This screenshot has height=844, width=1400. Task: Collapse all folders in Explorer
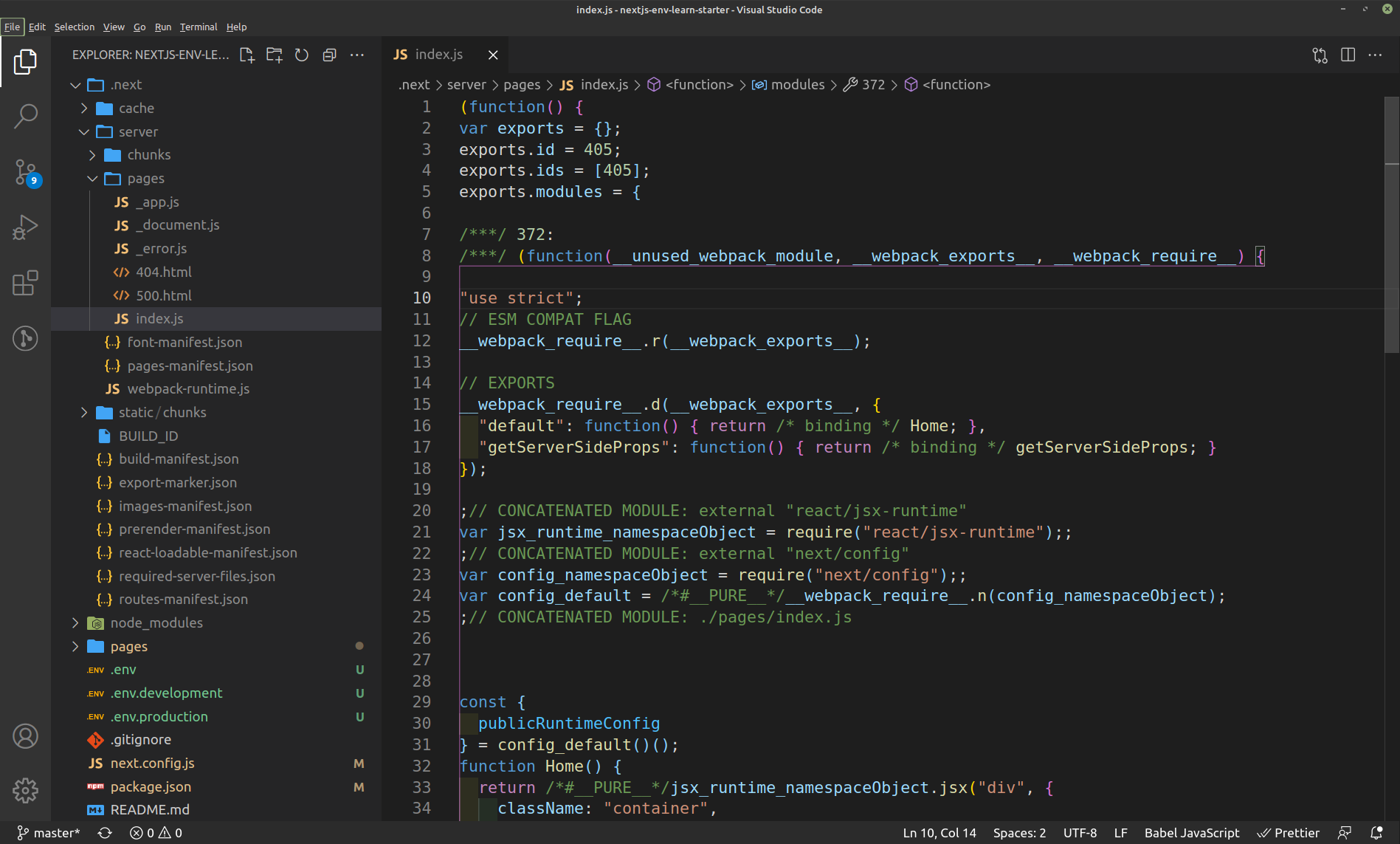pos(329,55)
